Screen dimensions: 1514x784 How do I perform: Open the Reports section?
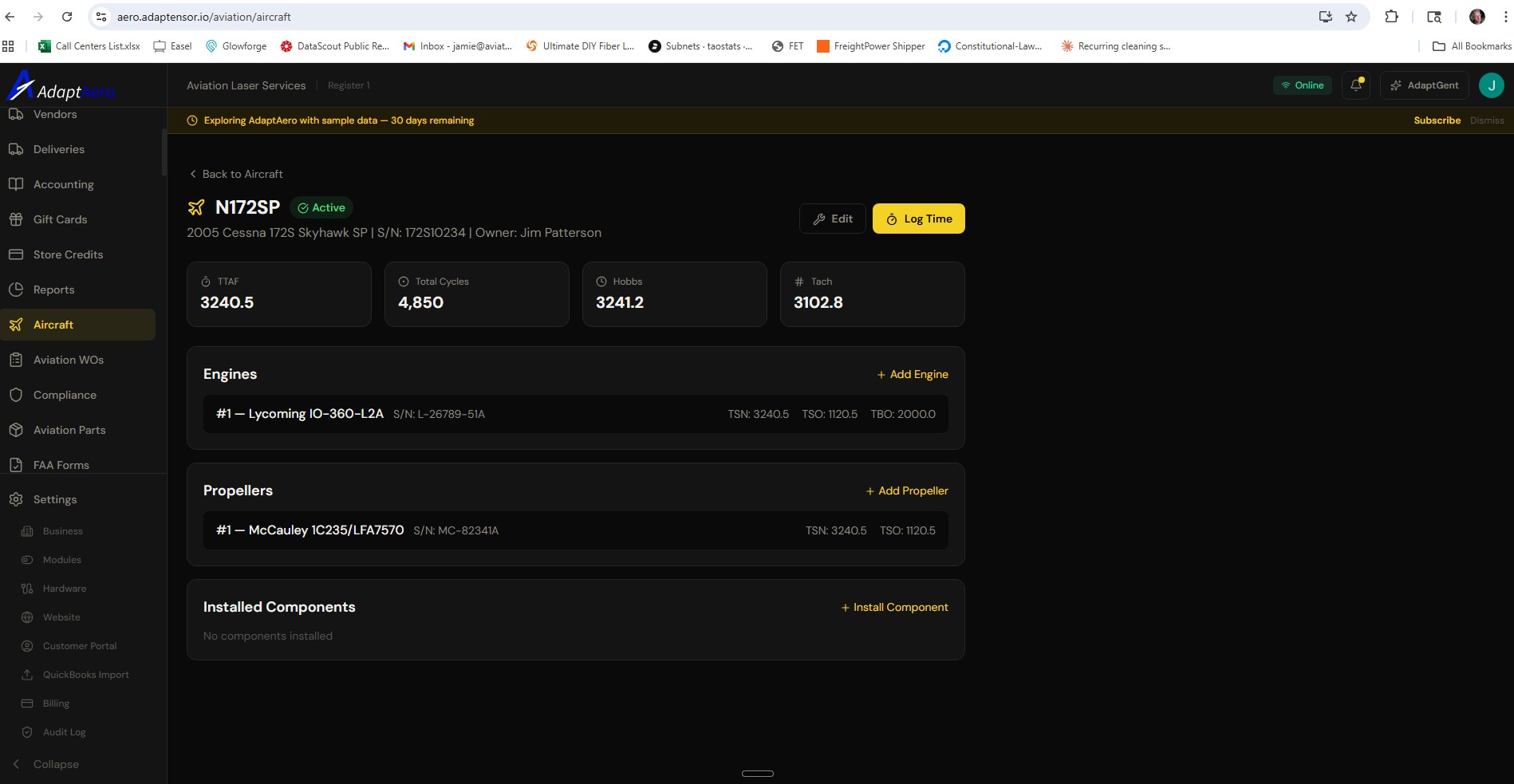click(53, 289)
